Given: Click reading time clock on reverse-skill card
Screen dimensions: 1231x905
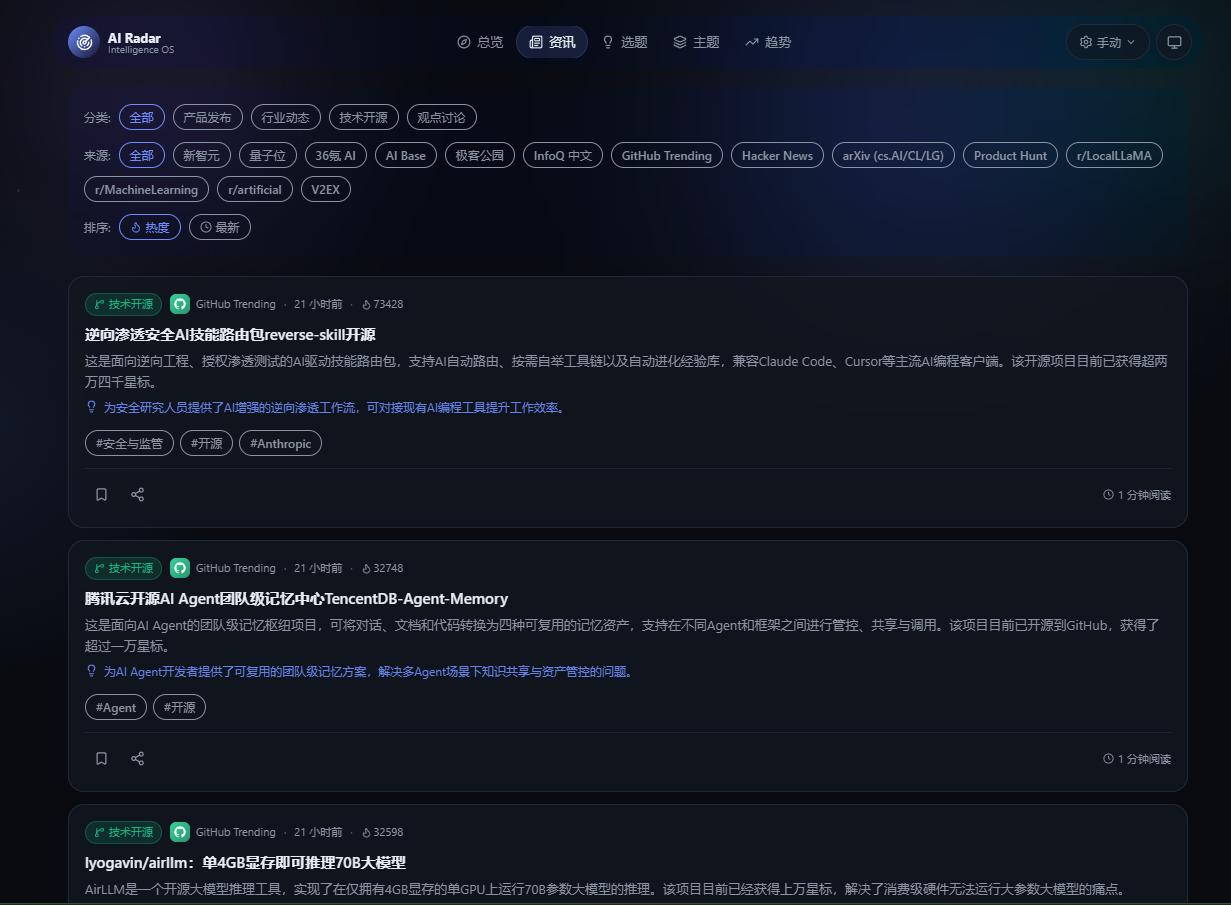Looking at the screenshot, I should pos(1108,495).
